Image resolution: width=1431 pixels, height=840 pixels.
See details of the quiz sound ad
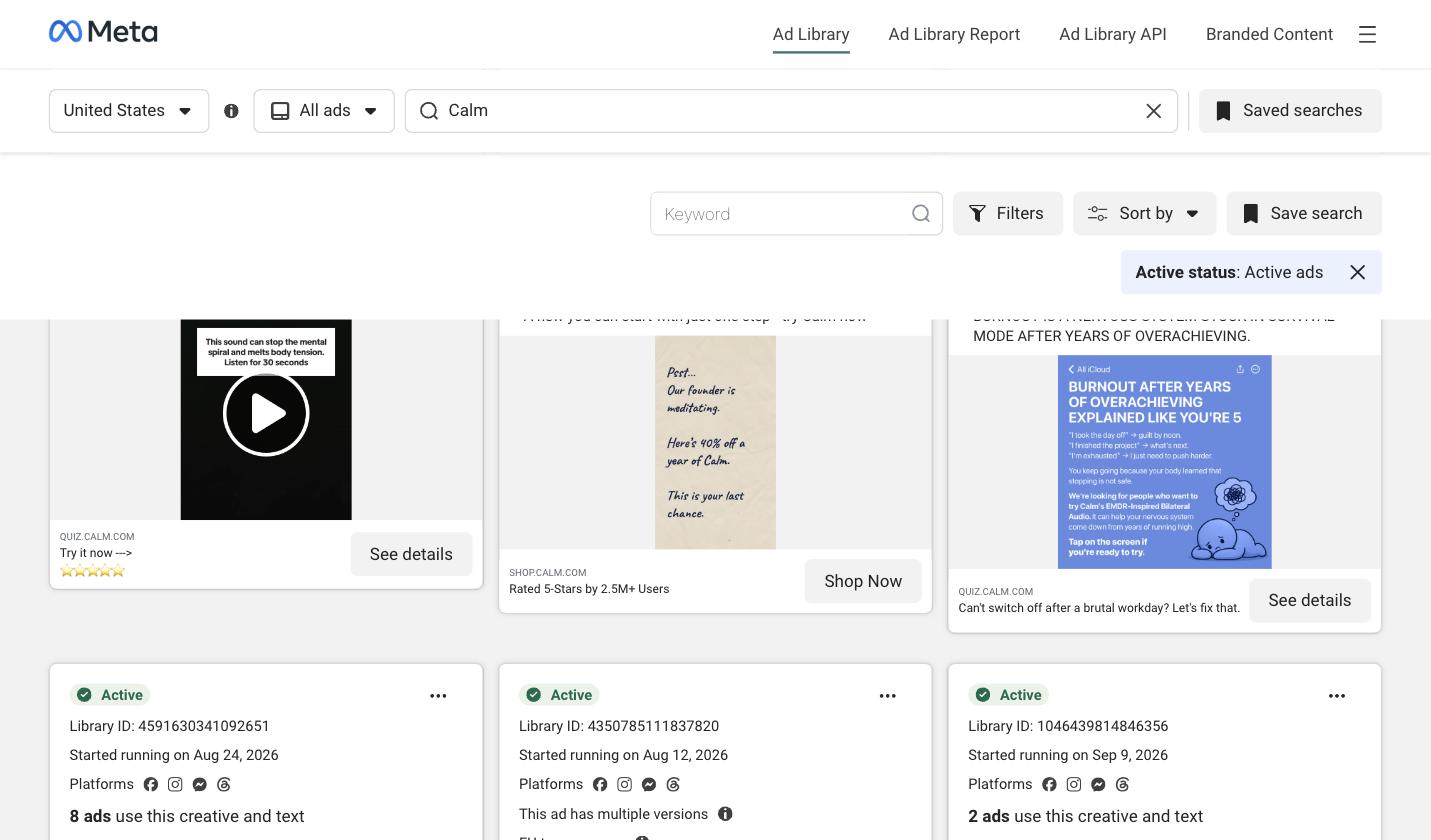(x=411, y=554)
